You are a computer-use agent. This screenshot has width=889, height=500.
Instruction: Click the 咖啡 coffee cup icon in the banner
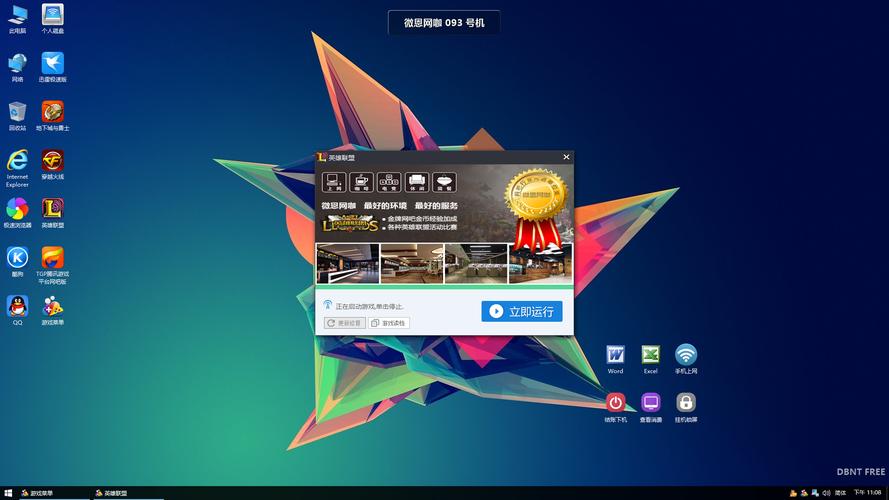pyautogui.click(x=361, y=183)
